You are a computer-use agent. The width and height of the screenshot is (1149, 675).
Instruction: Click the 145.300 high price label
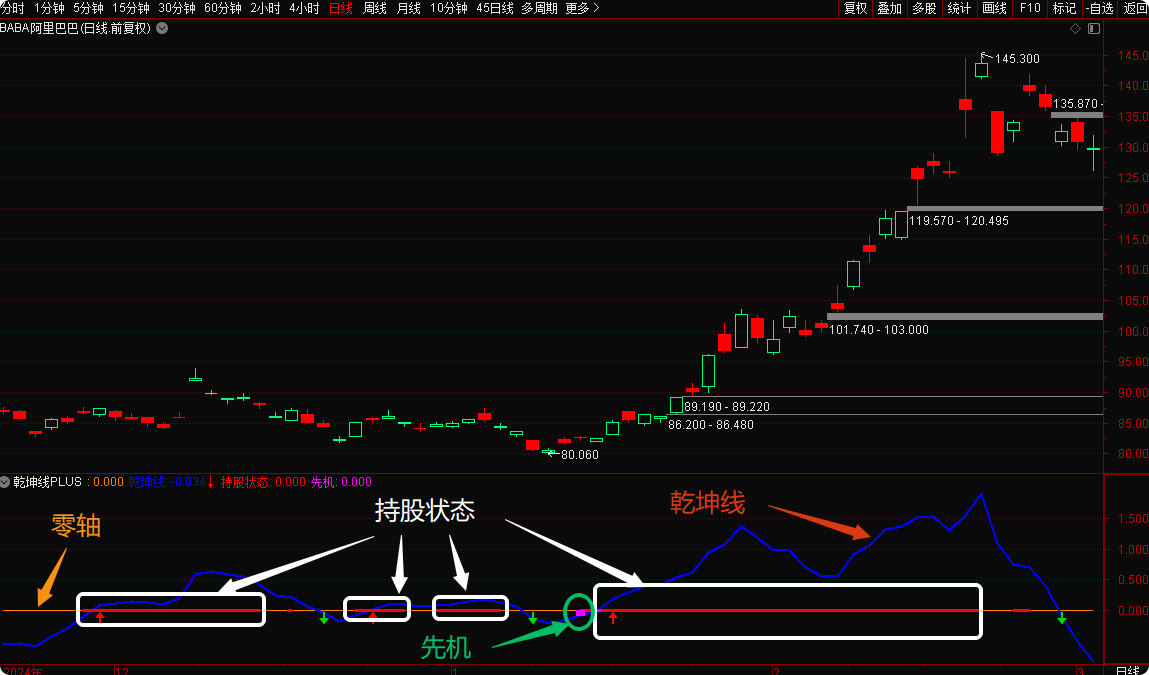coord(1017,59)
